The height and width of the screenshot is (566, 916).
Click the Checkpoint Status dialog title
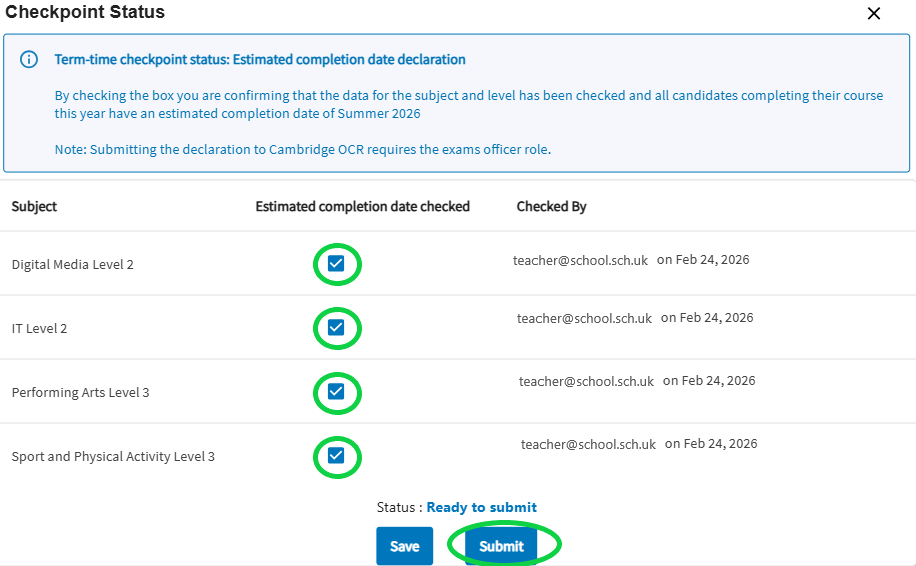pyautogui.click(x=85, y=13)
